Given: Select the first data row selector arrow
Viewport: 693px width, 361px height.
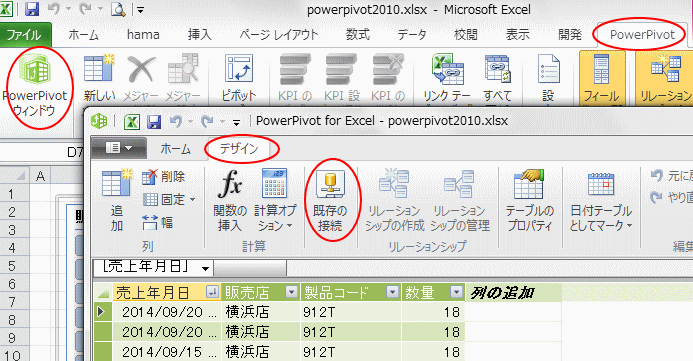Looking at the screenshot, I should point(103,312).
